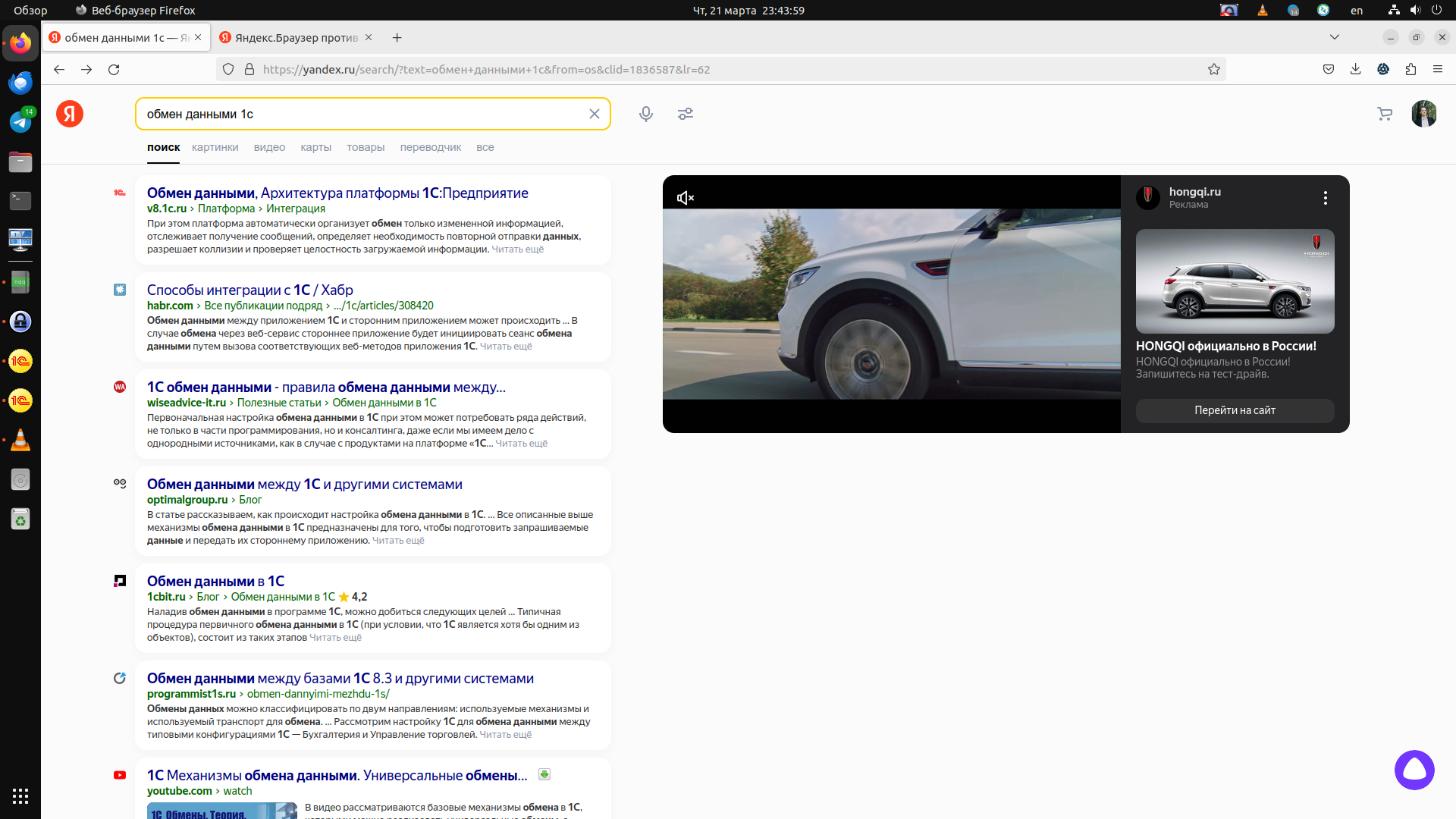Start voice search with microphone icon
The height and width of the screenshot is (819, 1456).
point(646,114)
